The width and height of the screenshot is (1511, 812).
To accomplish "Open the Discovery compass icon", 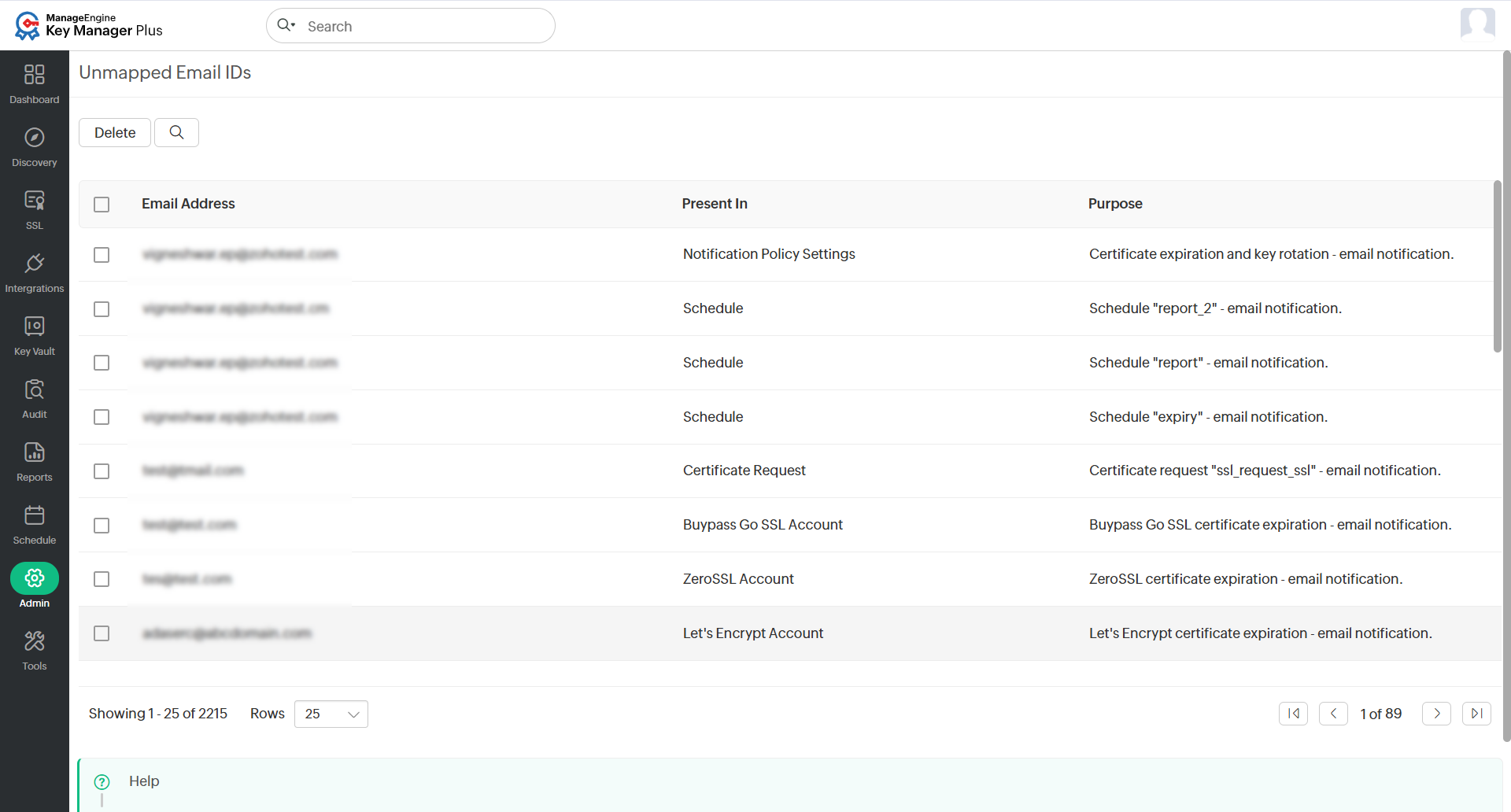I will pyautogui.click(x=35, y=138).
